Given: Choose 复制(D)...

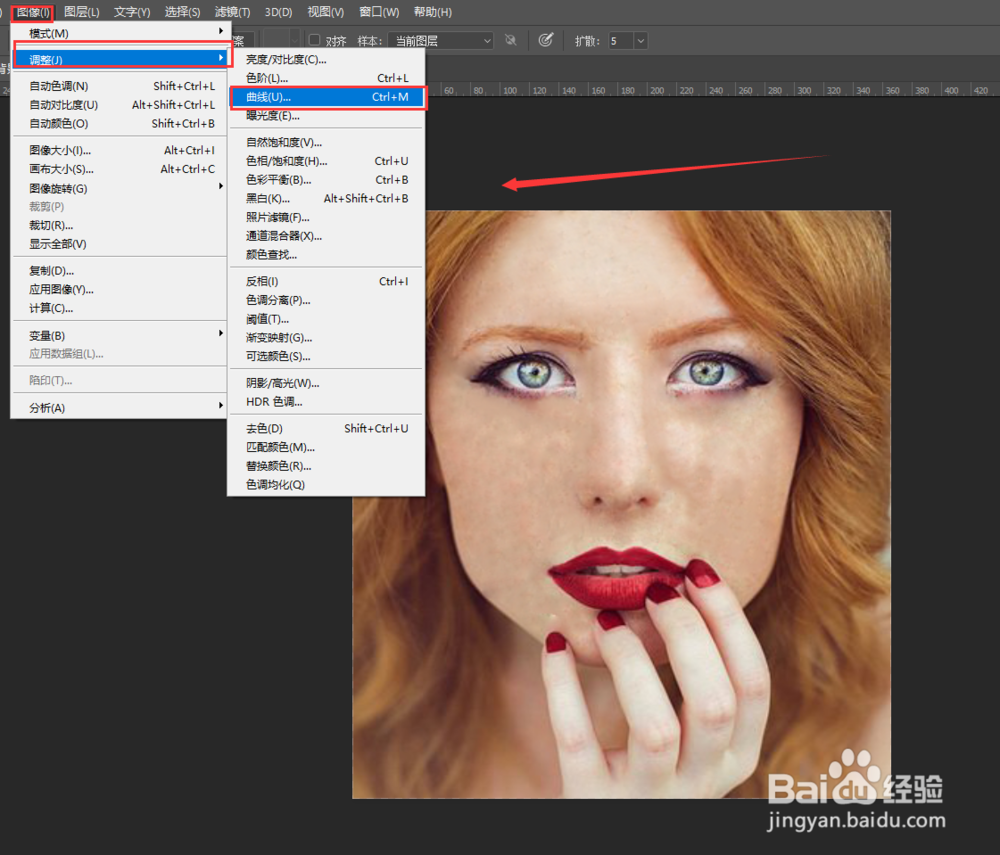Looking at the screenshot, I should click(x=120, y=271).
